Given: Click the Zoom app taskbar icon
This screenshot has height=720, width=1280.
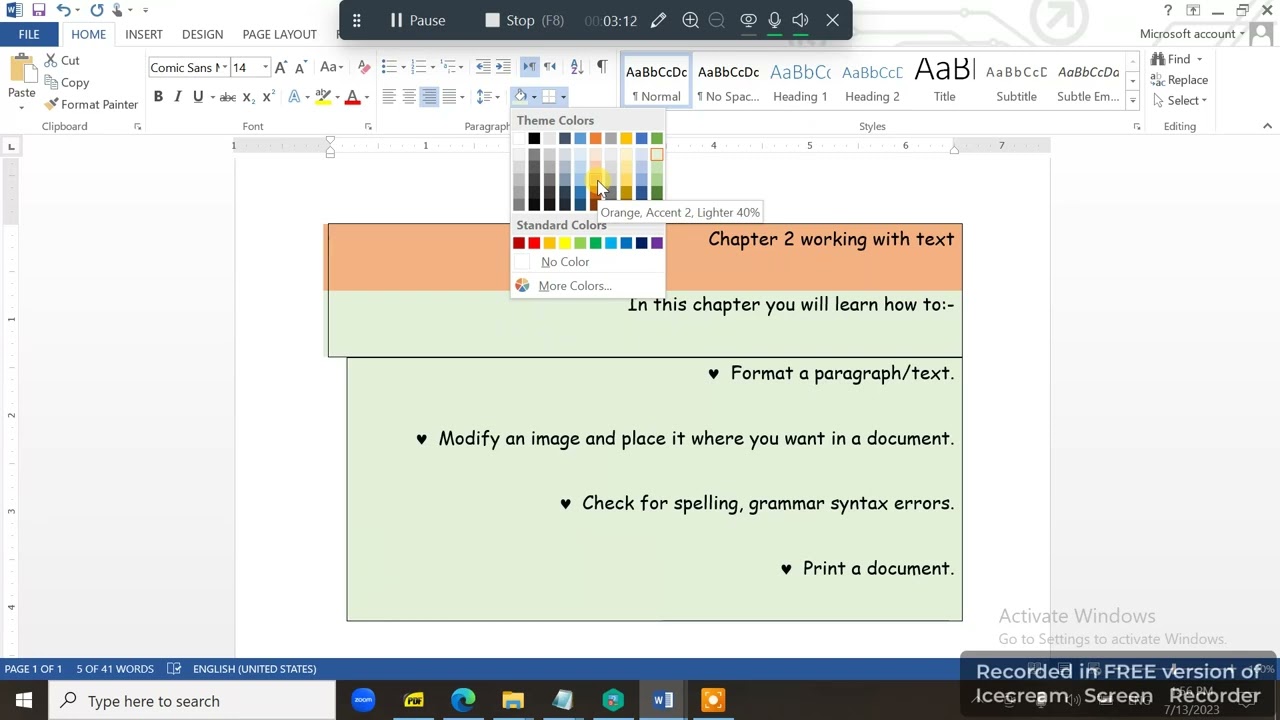Looking at the screenshot, I should point(363,700).
